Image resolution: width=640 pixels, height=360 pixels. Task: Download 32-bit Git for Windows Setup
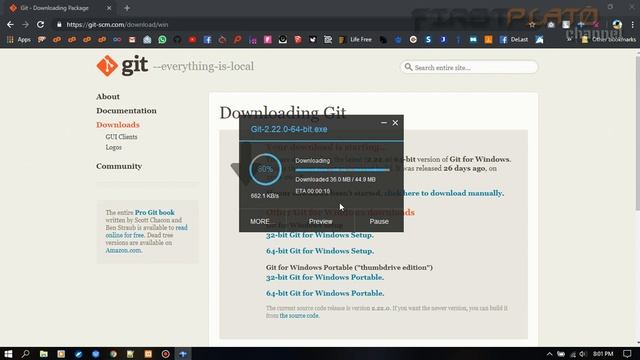pyautogui.click(x=320, y=235)
